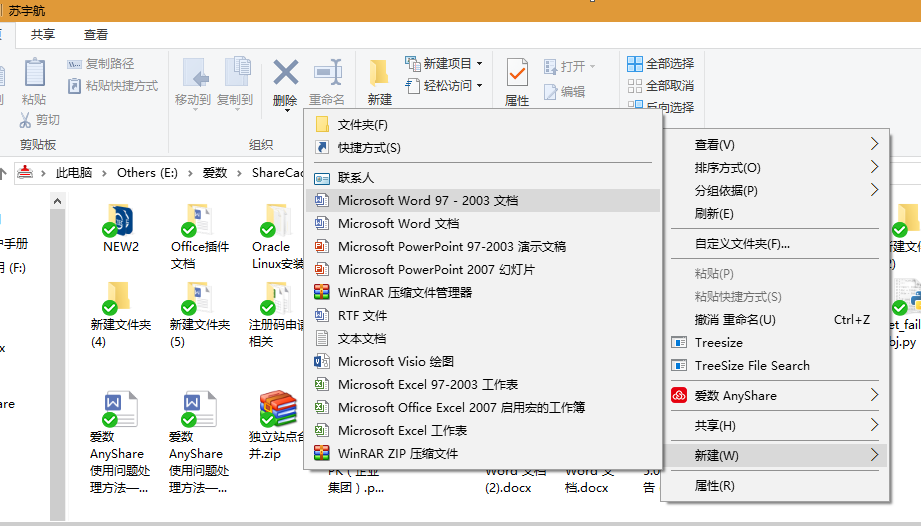Click Properties (属性(R)) in the context menu
The width and height of the screenshot is (921, 526).
tap(775, 485)
